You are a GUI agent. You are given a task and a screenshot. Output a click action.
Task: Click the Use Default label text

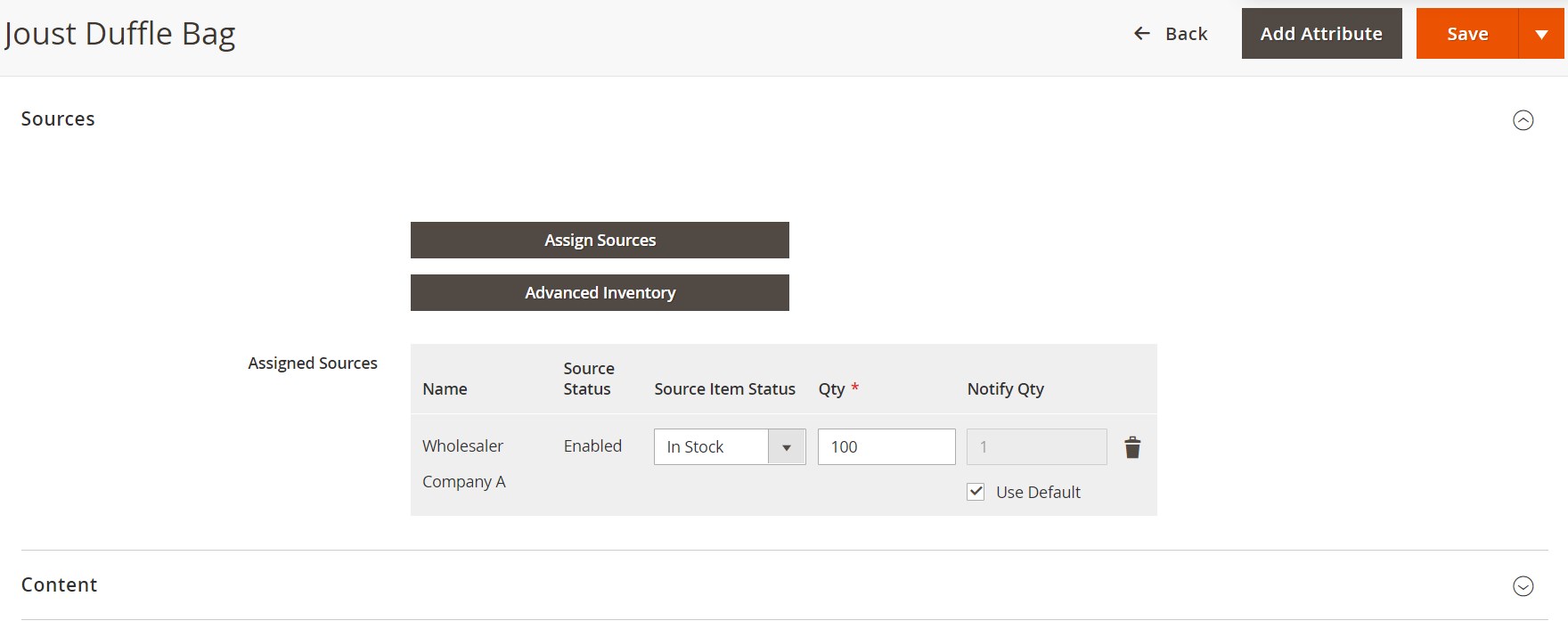(x=1038, y=493)
